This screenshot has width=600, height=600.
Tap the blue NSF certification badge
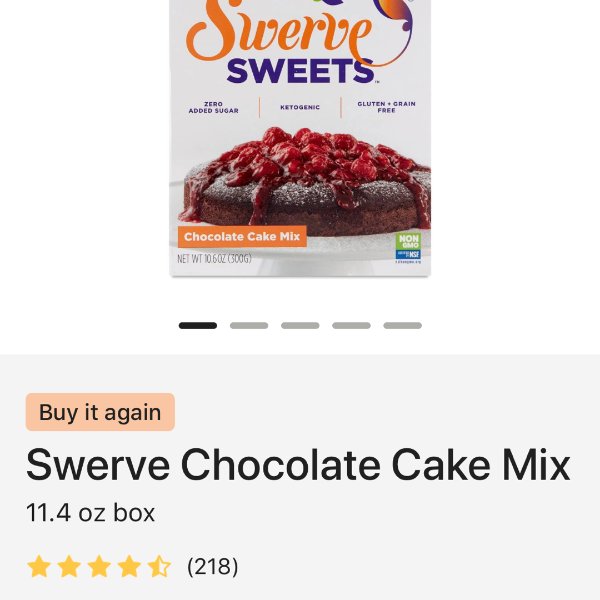tap(408, 254)
